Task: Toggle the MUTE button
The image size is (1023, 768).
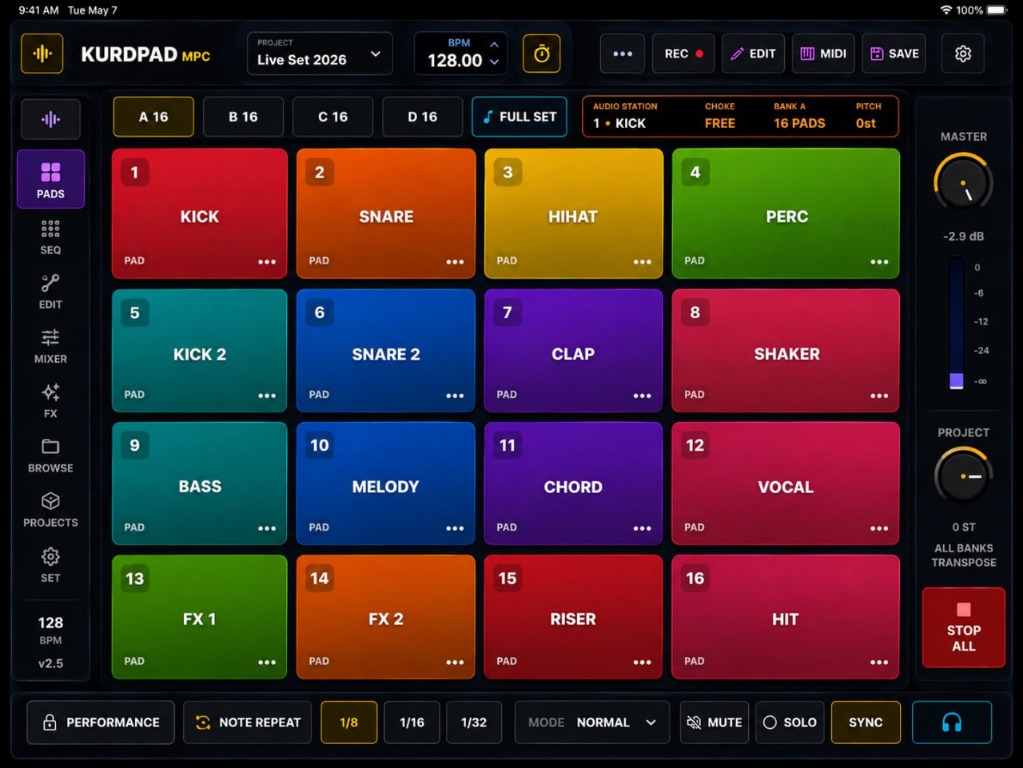Action: coord(714,722)
